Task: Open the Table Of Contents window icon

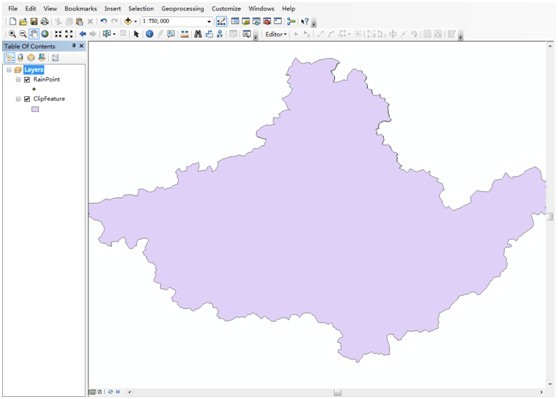Action: coord(235,21)
